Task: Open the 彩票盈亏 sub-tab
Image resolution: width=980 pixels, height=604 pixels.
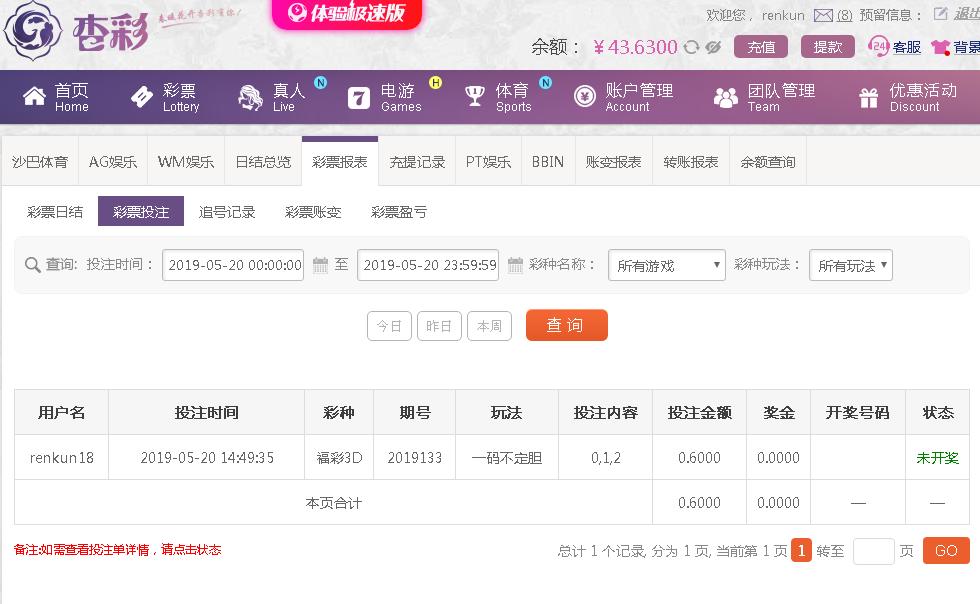Action: (399, 212)
